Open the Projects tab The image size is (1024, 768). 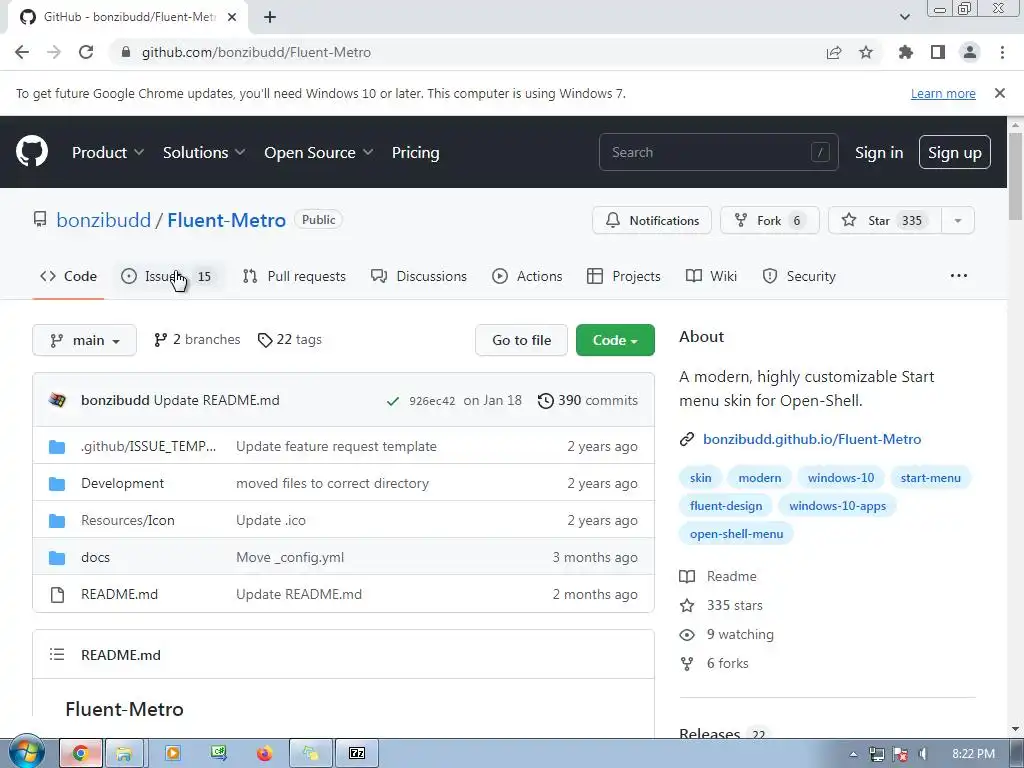point(624,276)
